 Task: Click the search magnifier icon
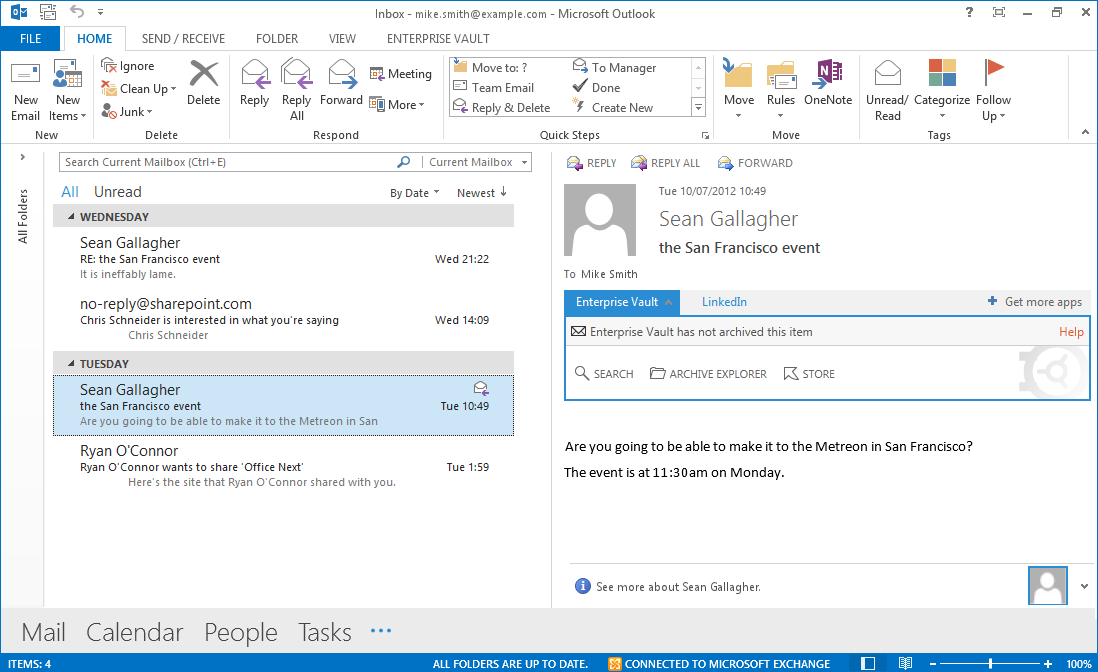coord(403,162)
